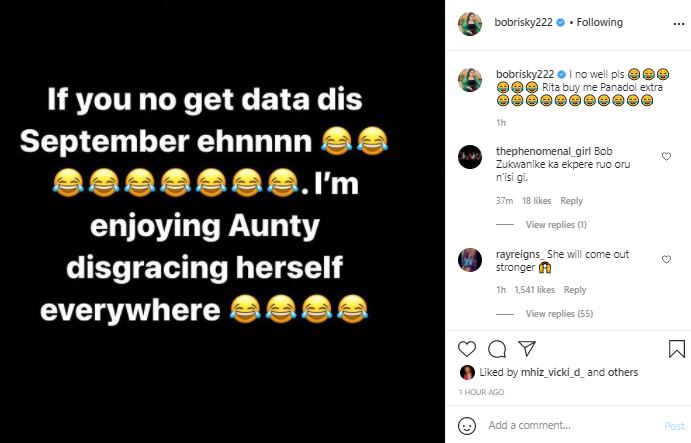691x443 pixels.
Task: Like thephenomenal_girl's comment heart
Action: [x=666, y=156]
